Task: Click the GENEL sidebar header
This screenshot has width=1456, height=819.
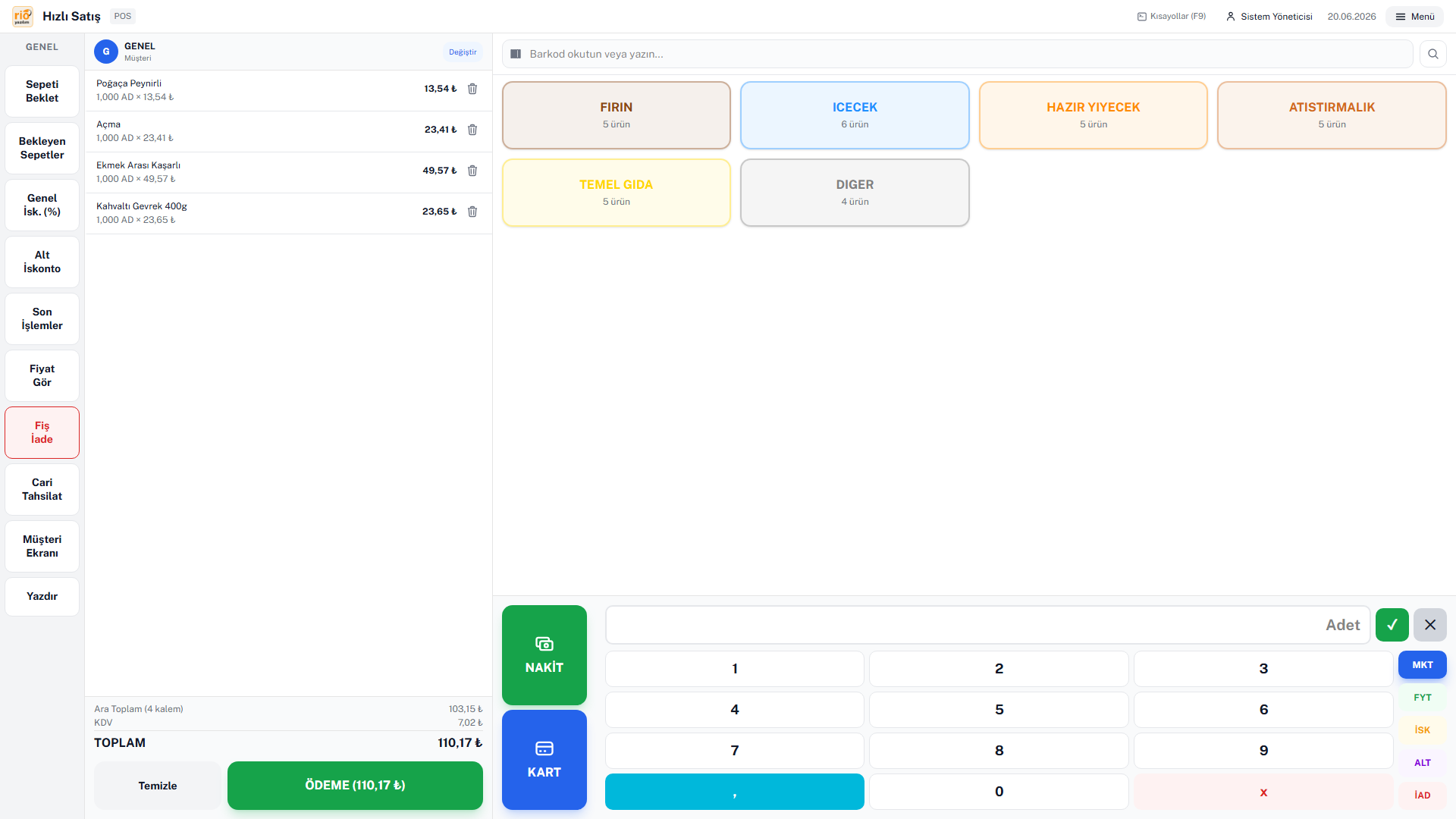Action: point(42,47)
